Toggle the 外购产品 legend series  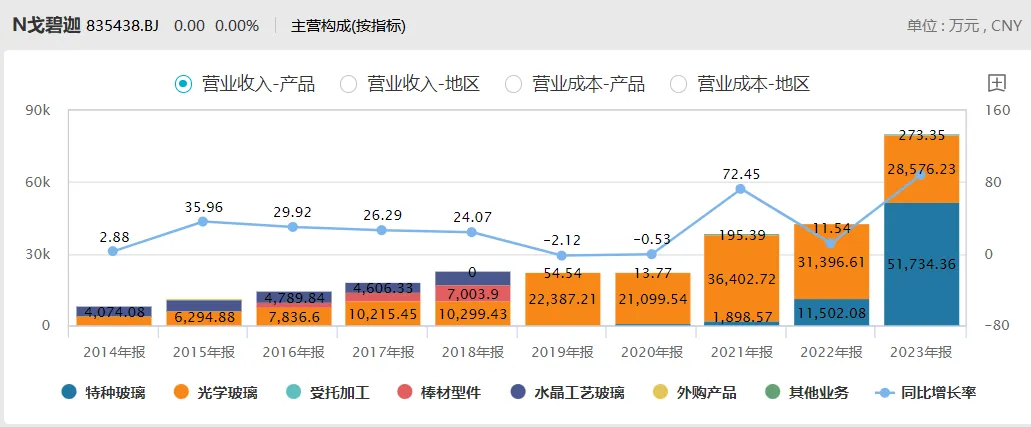point(694,393)
